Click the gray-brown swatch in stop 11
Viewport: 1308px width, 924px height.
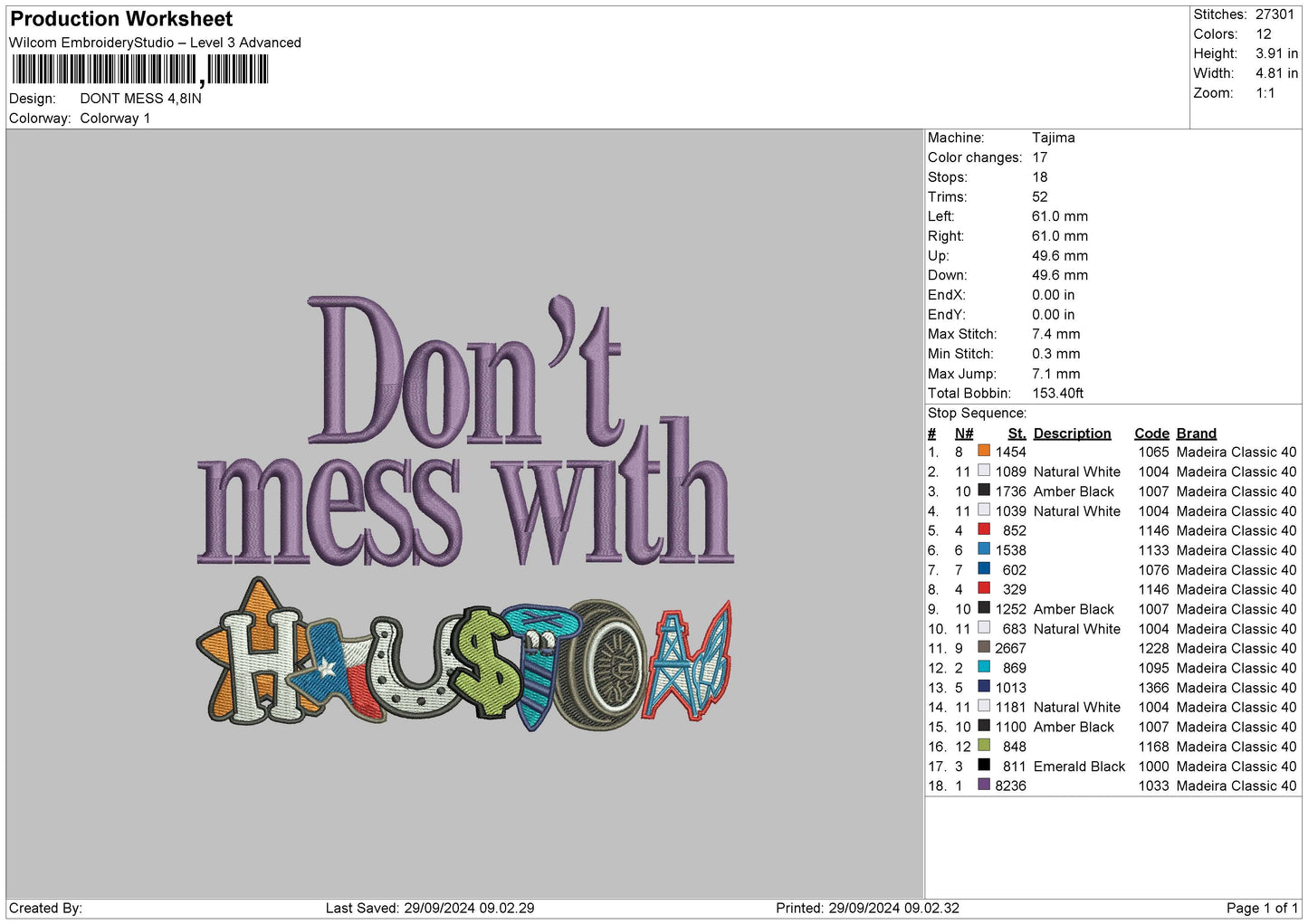pyautogui.click(x=984, y=647)
